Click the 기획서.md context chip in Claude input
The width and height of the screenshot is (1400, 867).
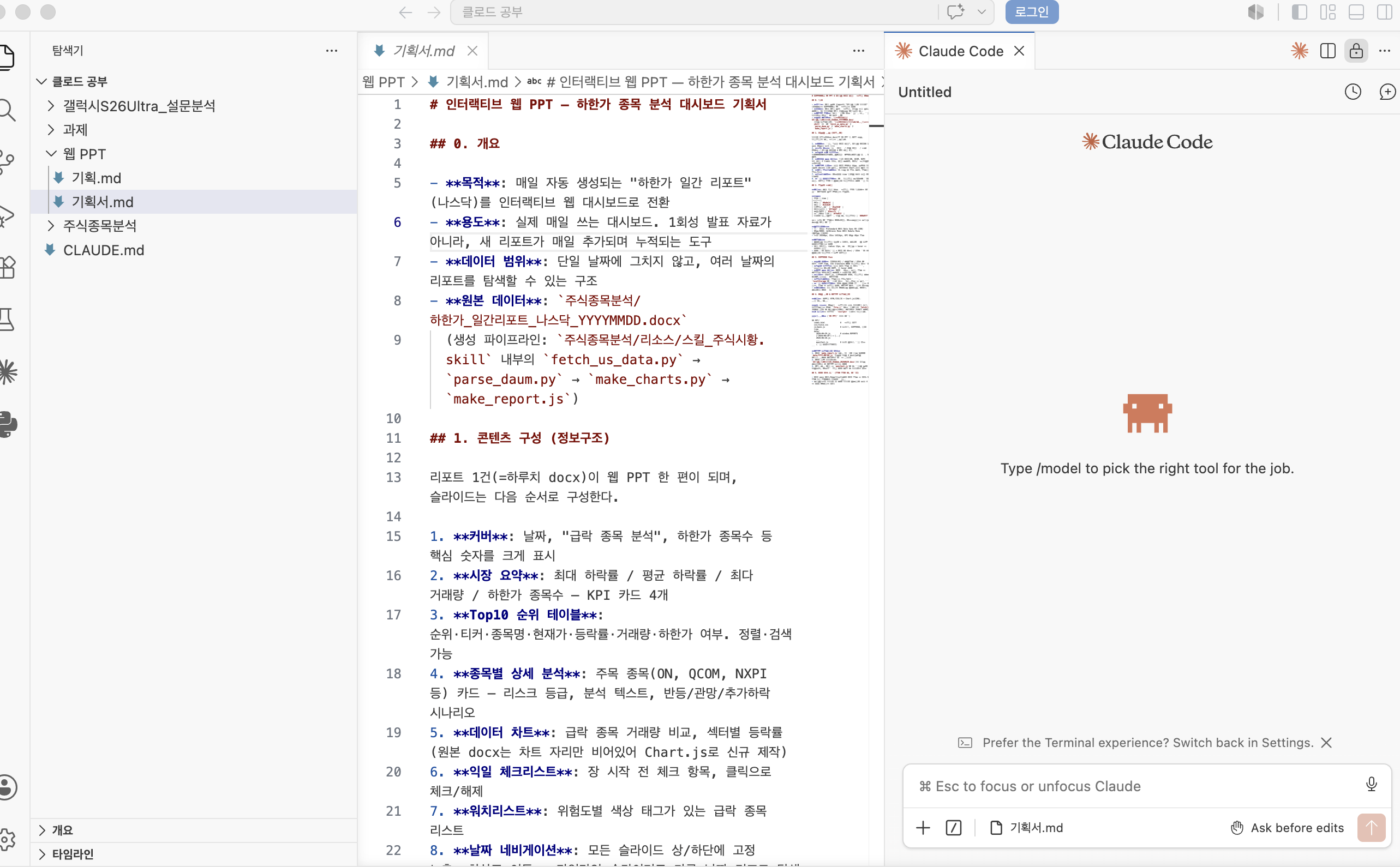click(1026, 827)
